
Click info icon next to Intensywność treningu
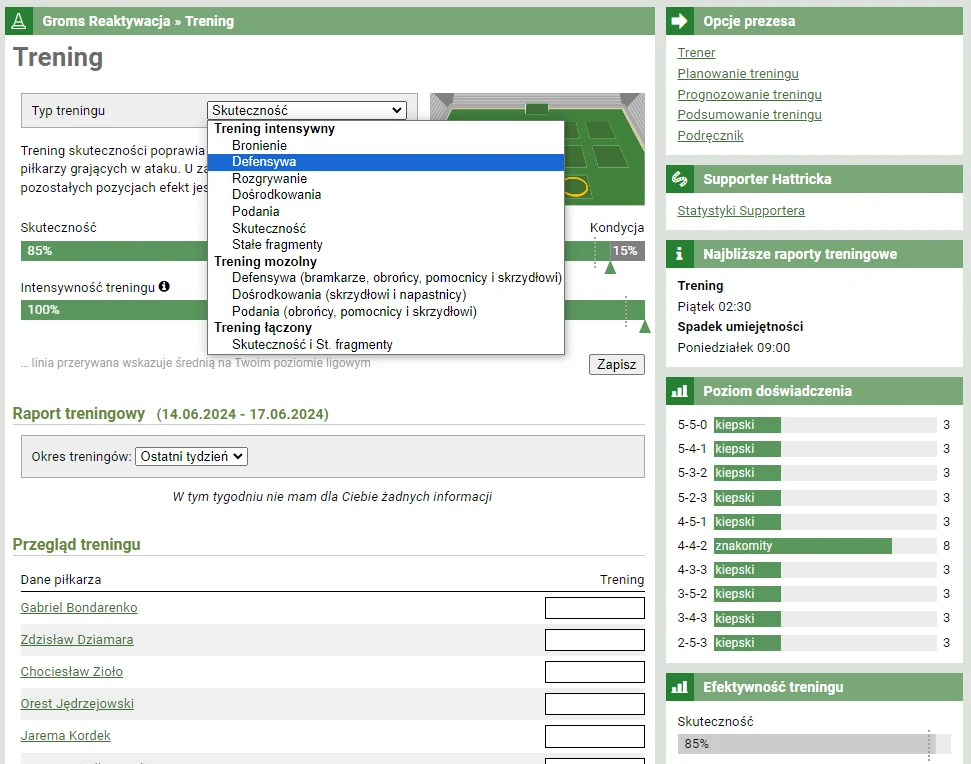point(164,287)
